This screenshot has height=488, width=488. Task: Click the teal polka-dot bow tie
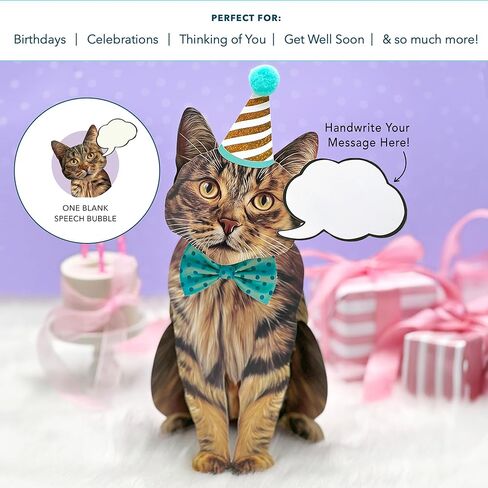pyautogui.click(x=229, y=273)
